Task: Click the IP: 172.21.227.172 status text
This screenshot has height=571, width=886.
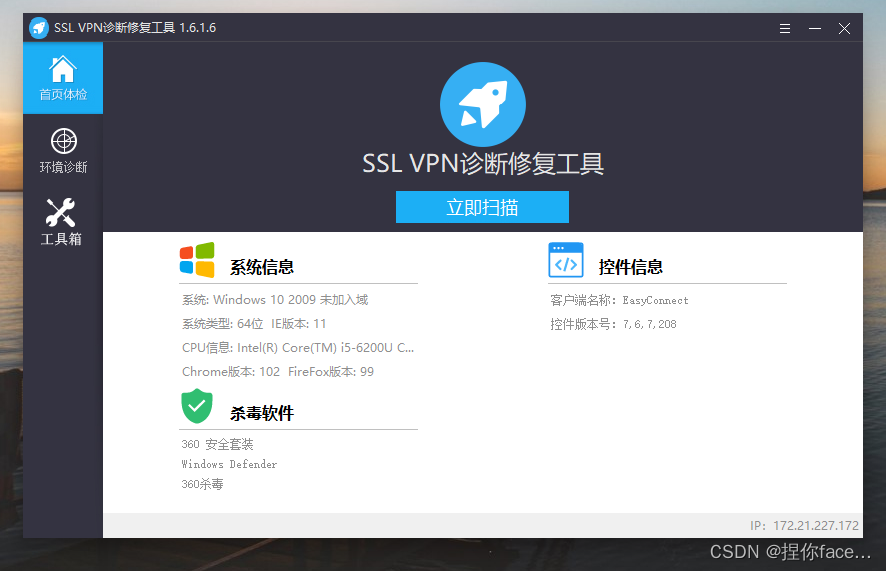Action: (804, 526)
